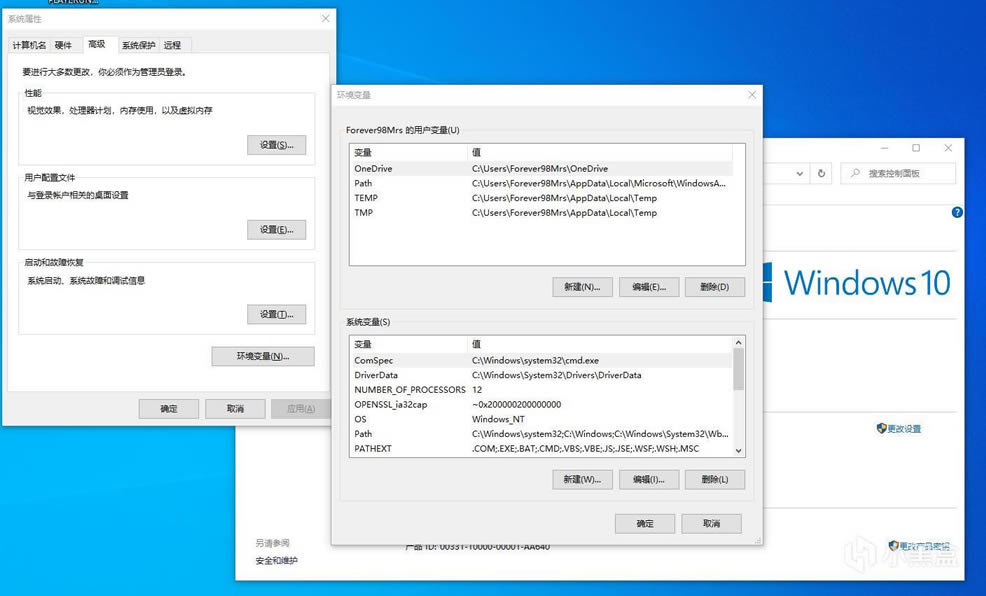The height and width of the screenshot is (596, 986).
Task: Confirm with 确定 in the Environment Variables dialog
Action: click(645, 523)
